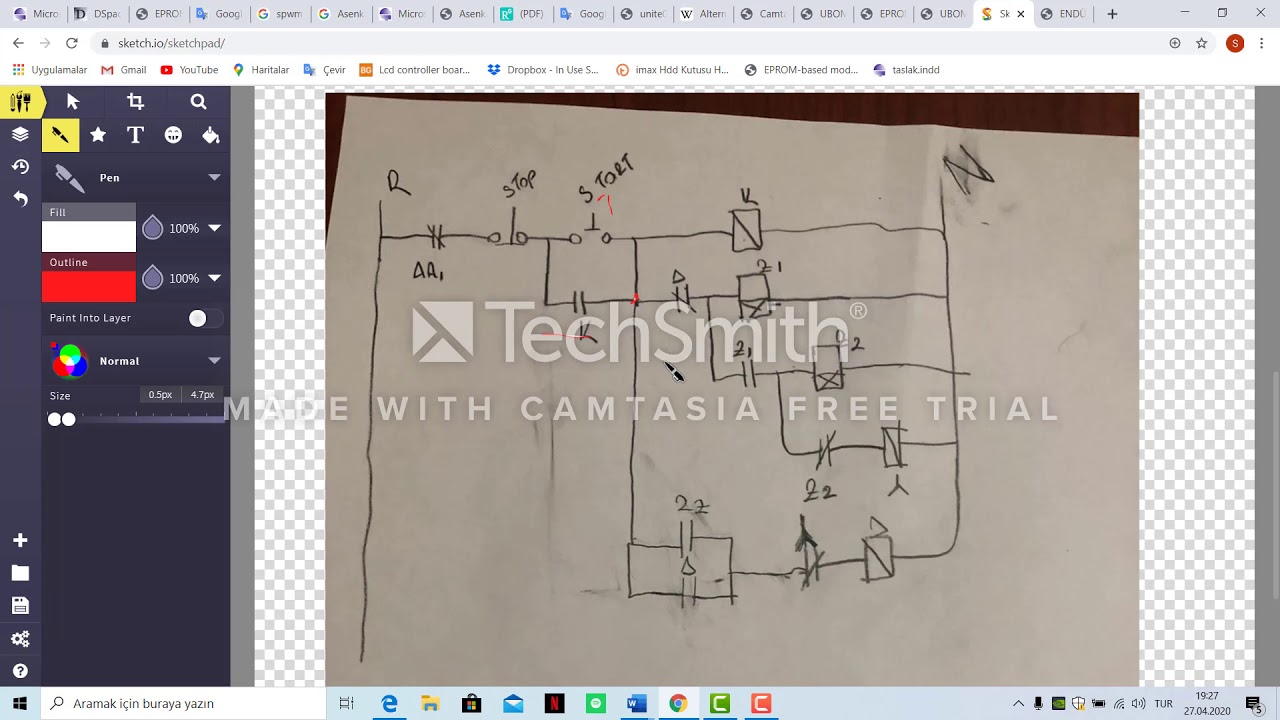Click the folder Open icon in sidebar
1280x720 pixels.
click(20, 573)
